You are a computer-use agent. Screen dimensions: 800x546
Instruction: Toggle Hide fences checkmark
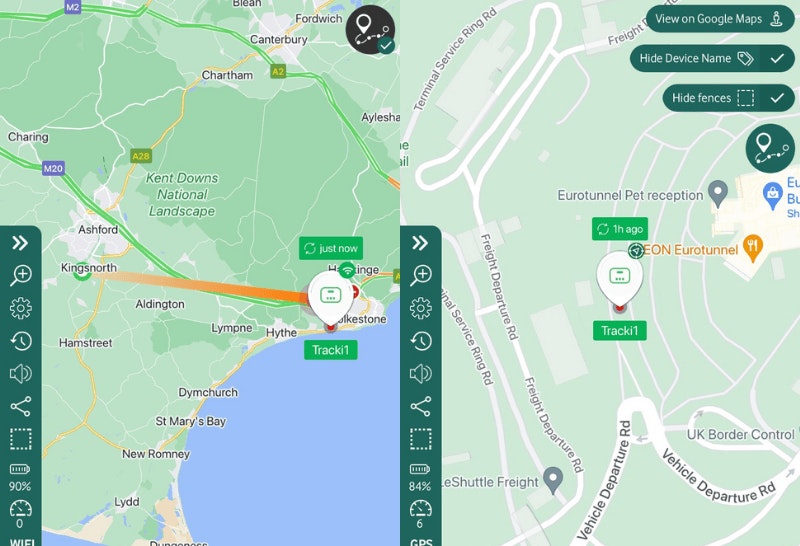pyautogui.click(x=777, y=98)
